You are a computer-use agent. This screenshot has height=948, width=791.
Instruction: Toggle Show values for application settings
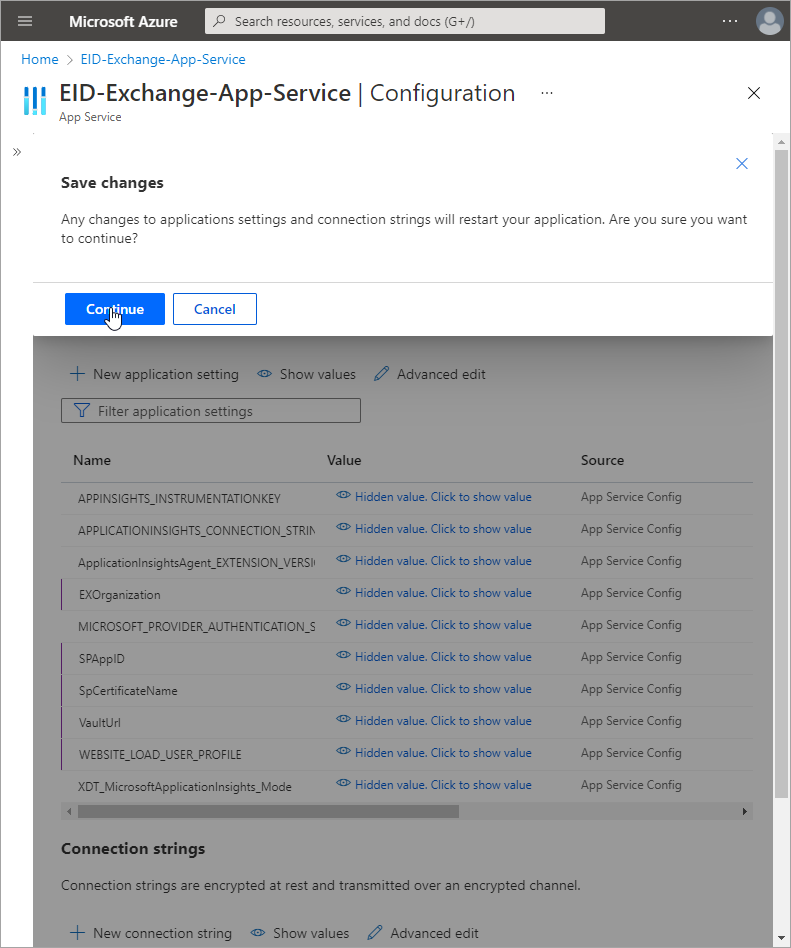coord(307,374)
